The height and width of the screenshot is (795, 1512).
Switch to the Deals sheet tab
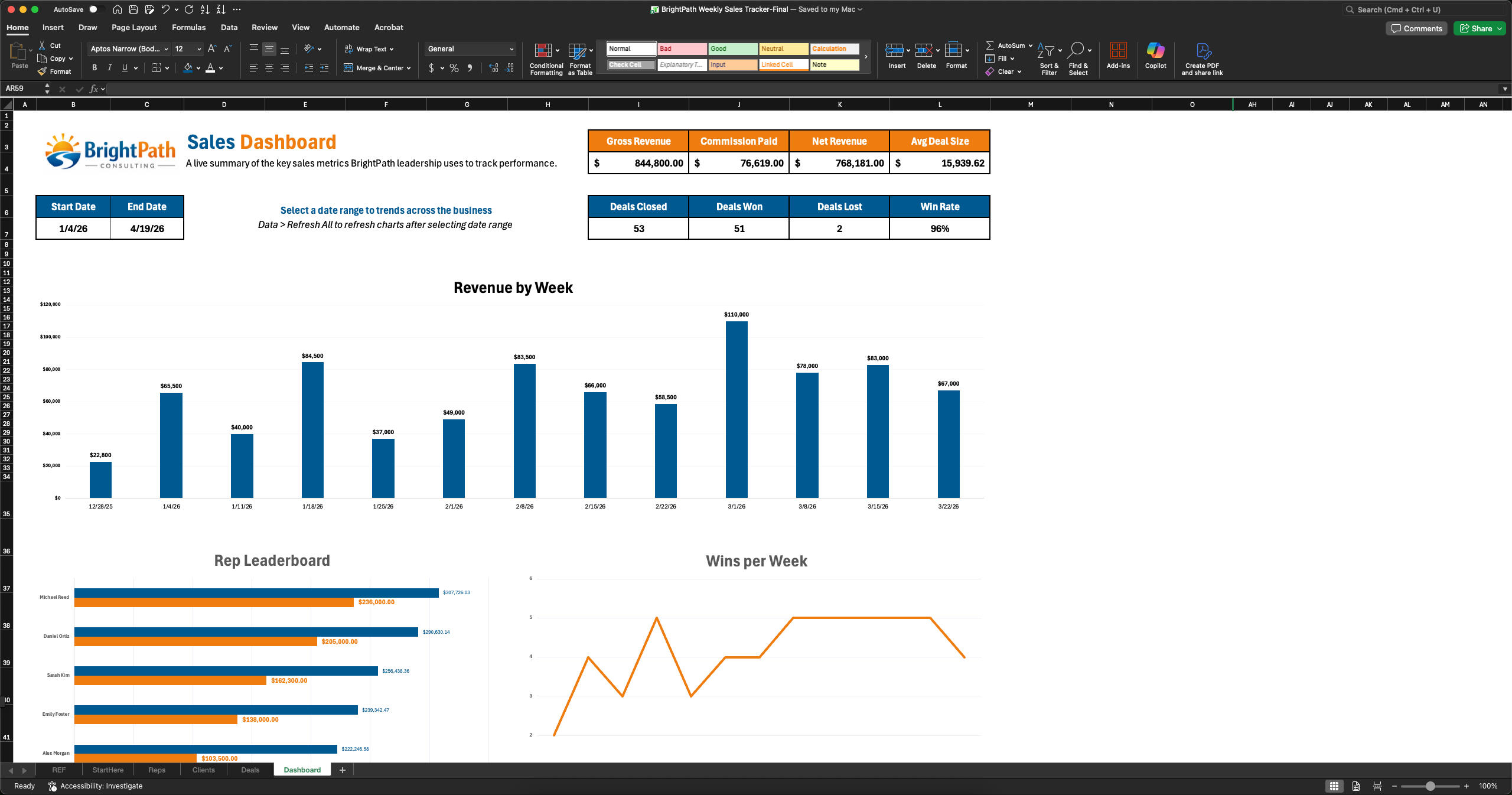click(x=250, y=770)
